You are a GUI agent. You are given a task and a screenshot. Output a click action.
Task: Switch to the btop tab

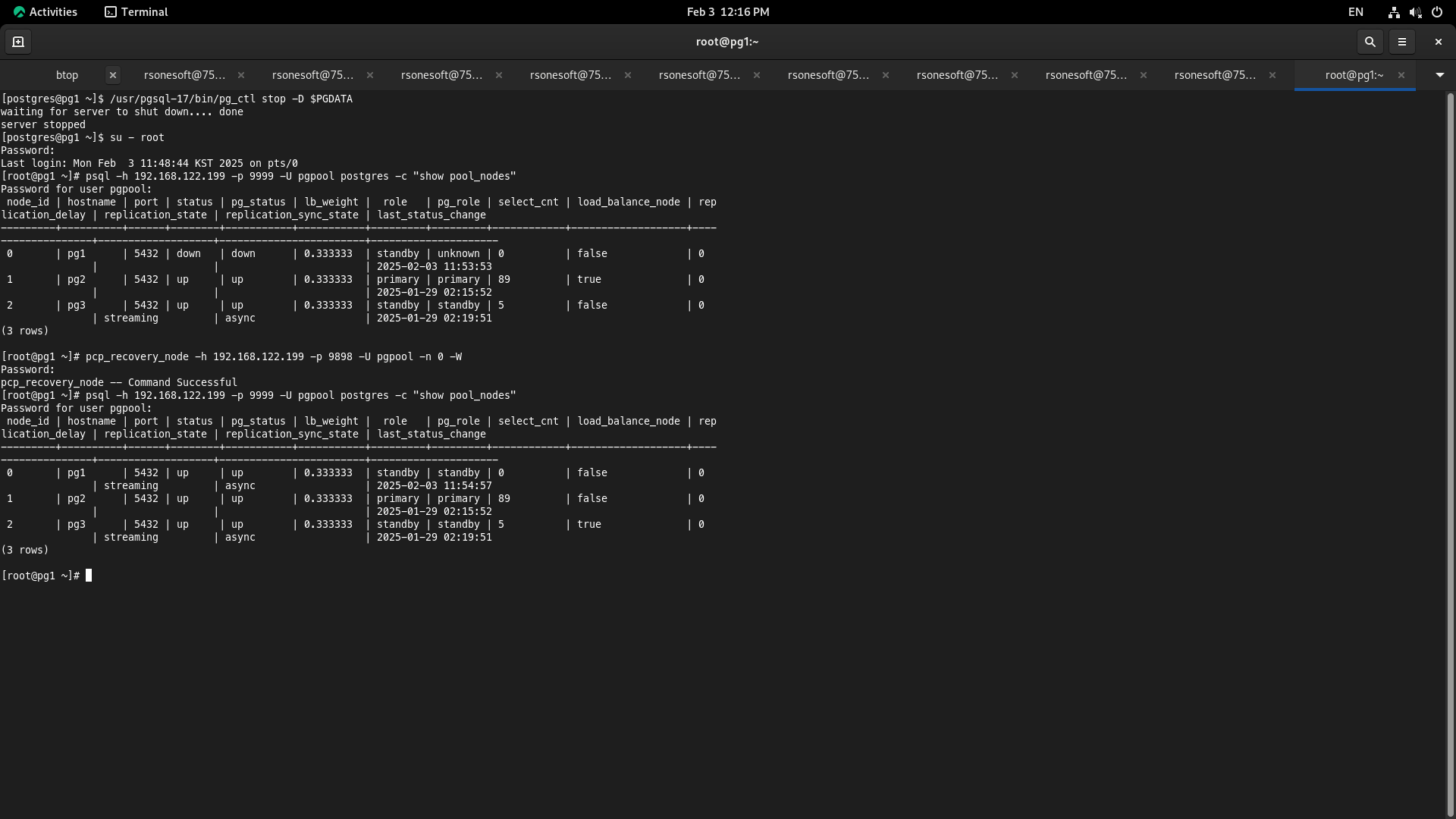pyautogui.click(x=67, y=75)
